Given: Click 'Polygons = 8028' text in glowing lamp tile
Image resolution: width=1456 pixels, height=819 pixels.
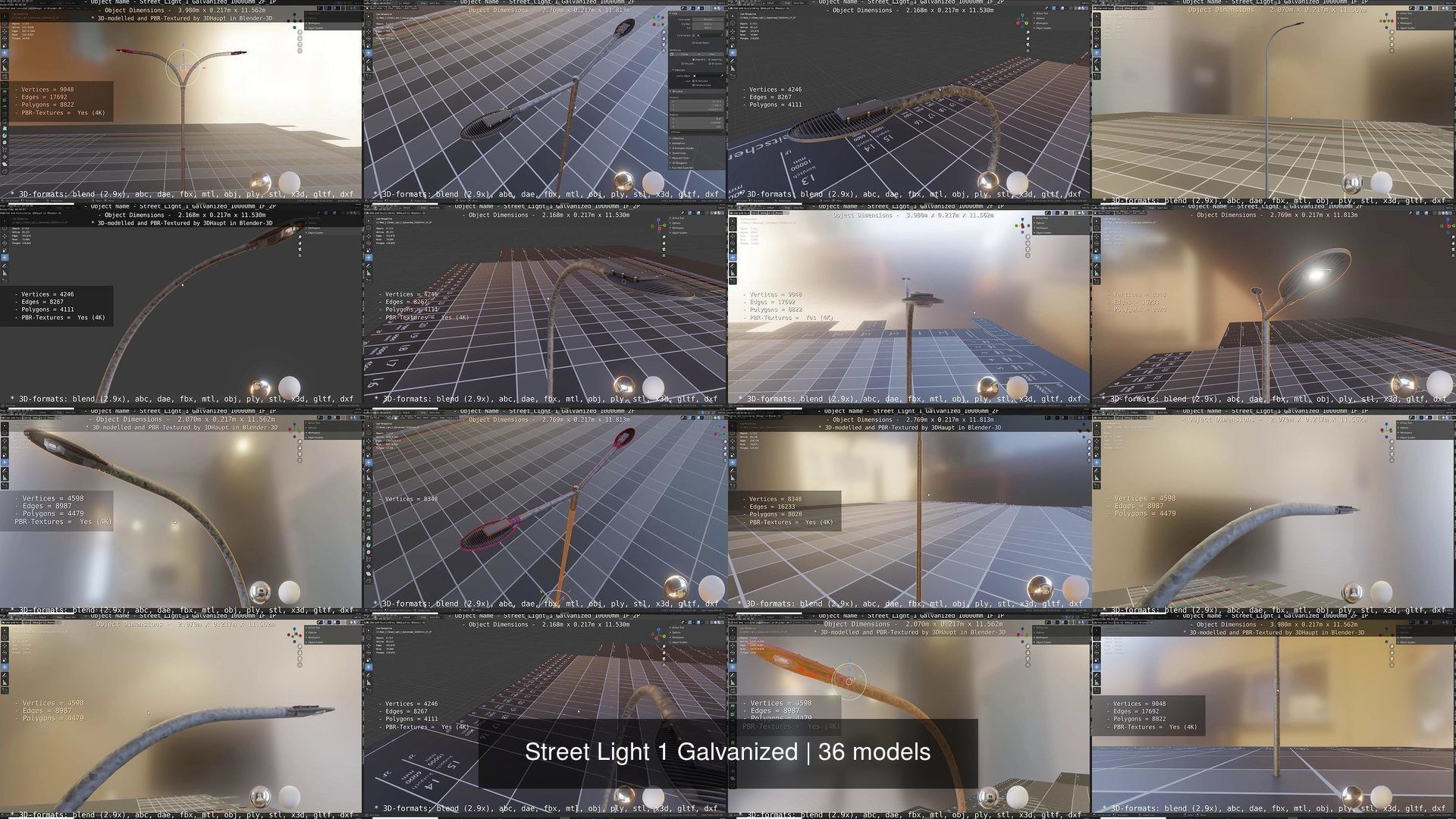Looking at the screenshot, I should [1140, 309].
